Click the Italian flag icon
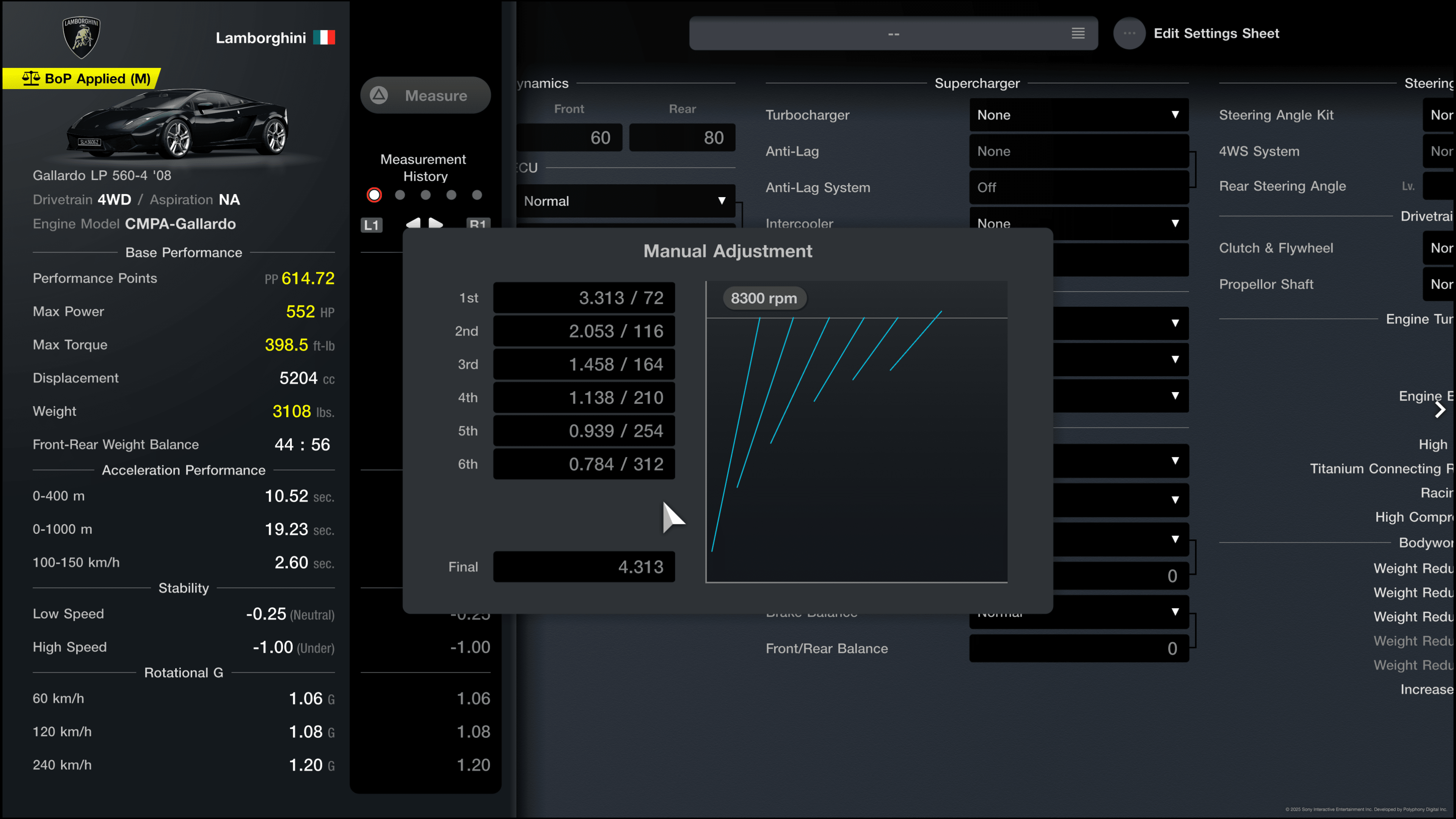Screen dimensions: 1456x819 (x=324, y=37)
